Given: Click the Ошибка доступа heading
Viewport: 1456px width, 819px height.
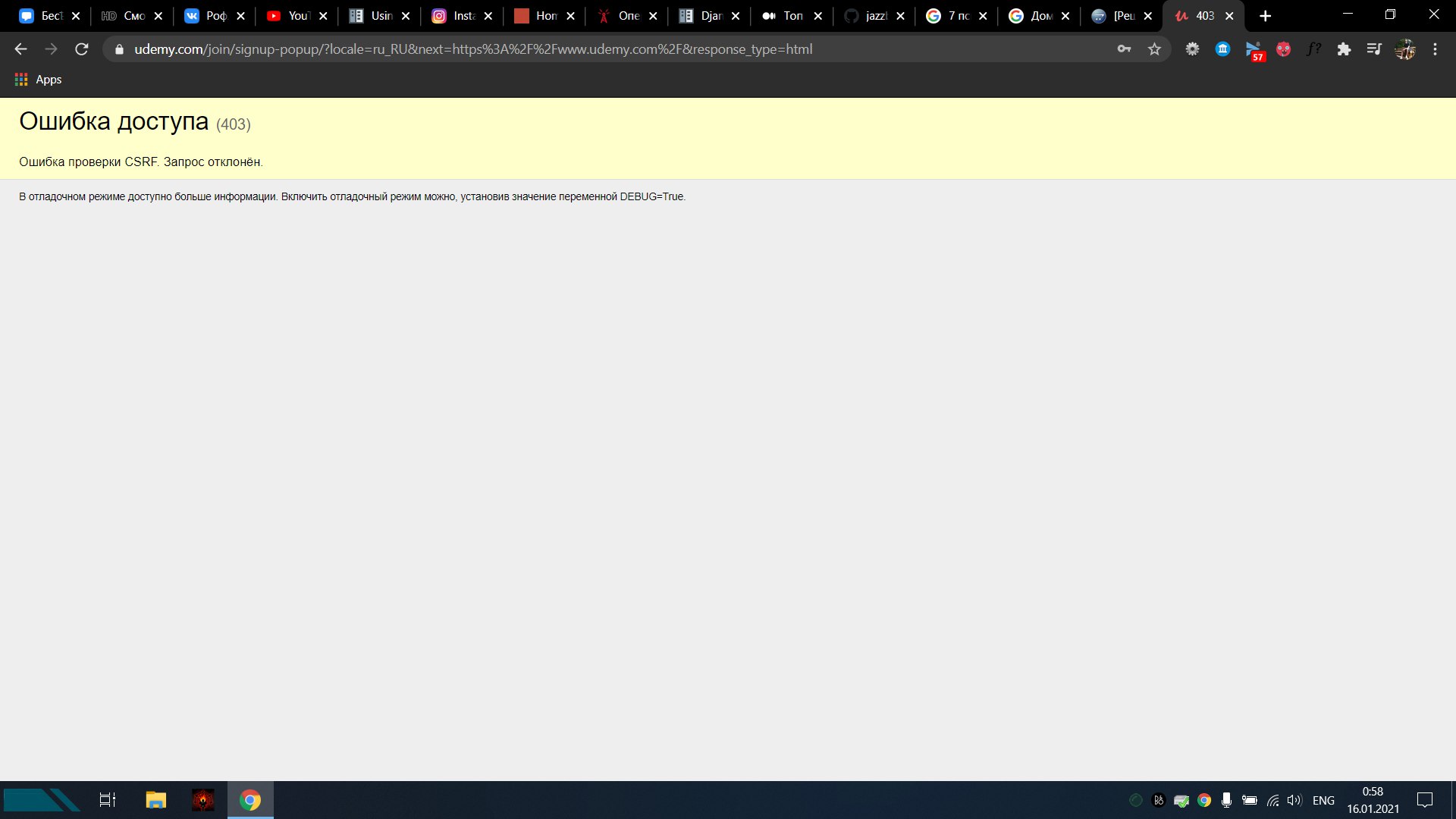Looking at the screenshot, I should click(114, 121).
